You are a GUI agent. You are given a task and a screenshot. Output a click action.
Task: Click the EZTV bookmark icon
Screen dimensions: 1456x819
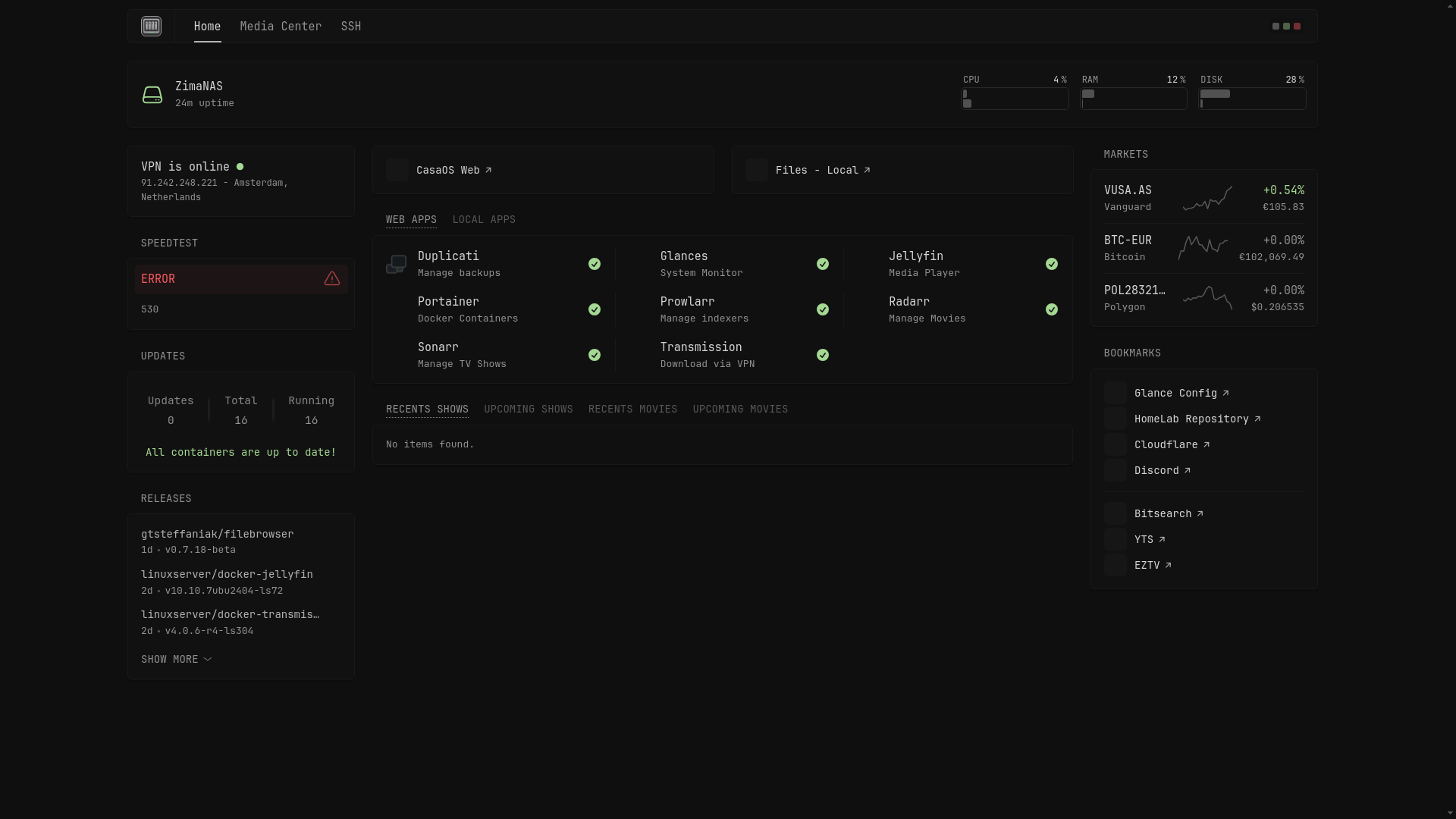pos(1116,565)
